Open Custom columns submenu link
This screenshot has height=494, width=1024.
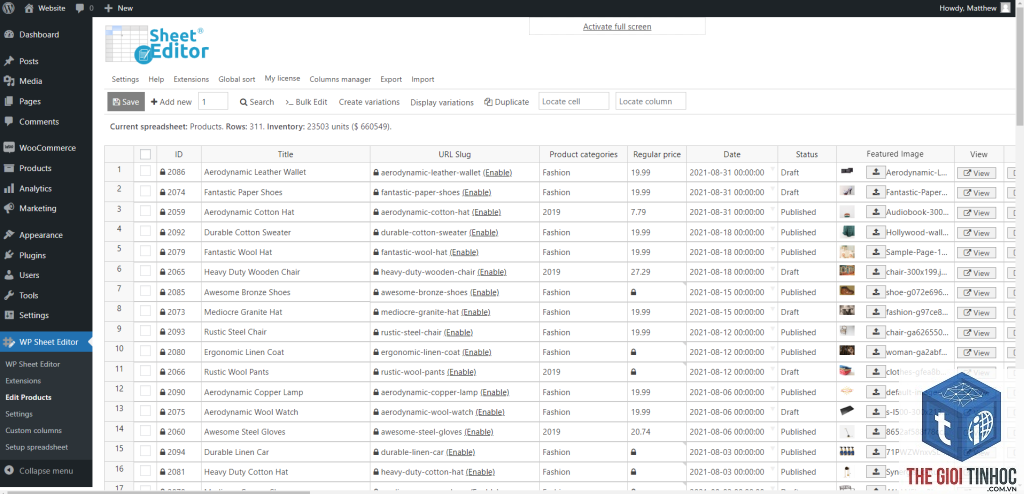coord(33,431)
